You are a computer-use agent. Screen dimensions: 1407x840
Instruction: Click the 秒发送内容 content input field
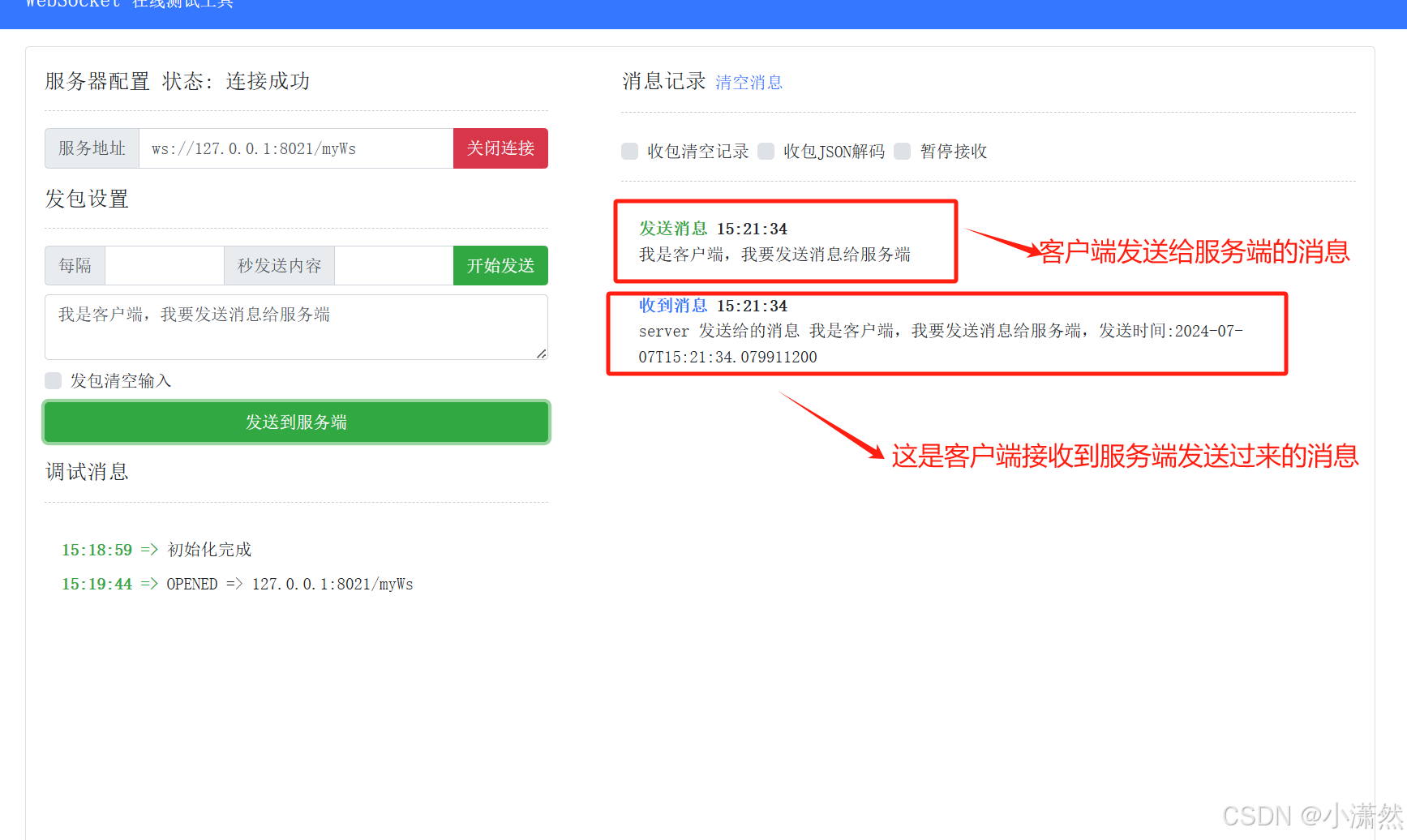(394, 266)
